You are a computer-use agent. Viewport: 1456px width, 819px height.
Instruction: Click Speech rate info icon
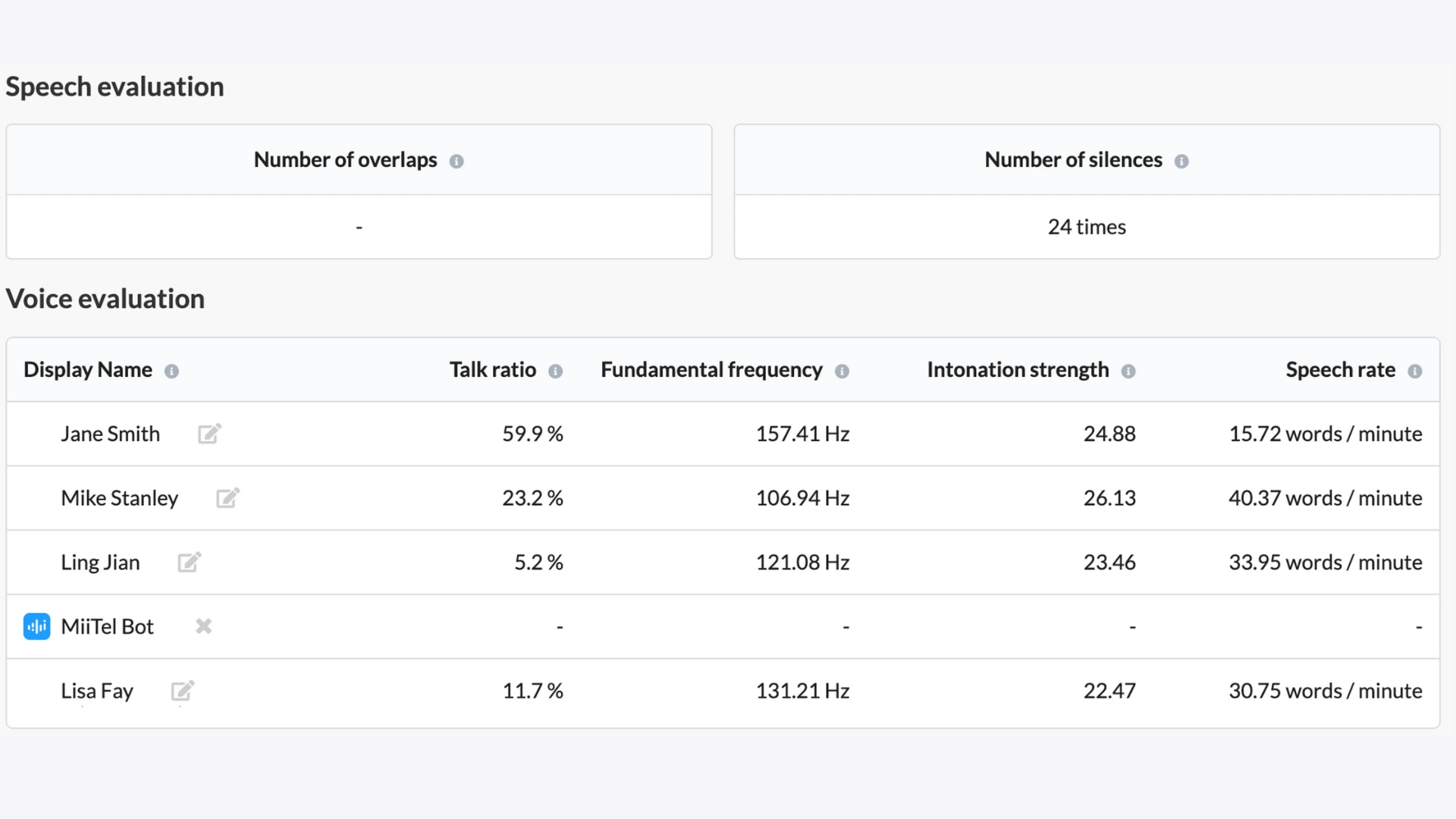(1415, 372)
